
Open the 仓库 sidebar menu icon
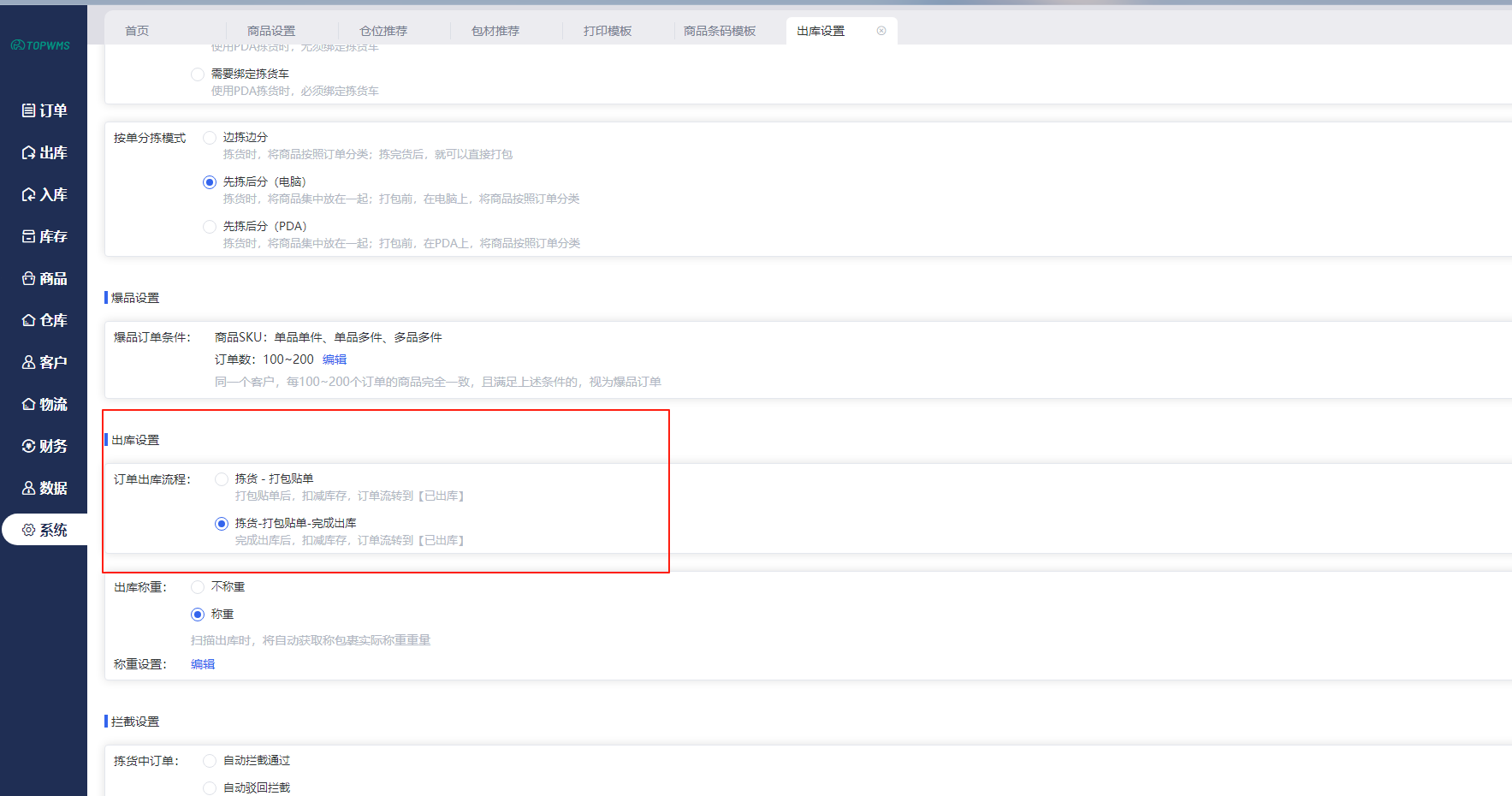pyautogui.click(x=28, y=320)
